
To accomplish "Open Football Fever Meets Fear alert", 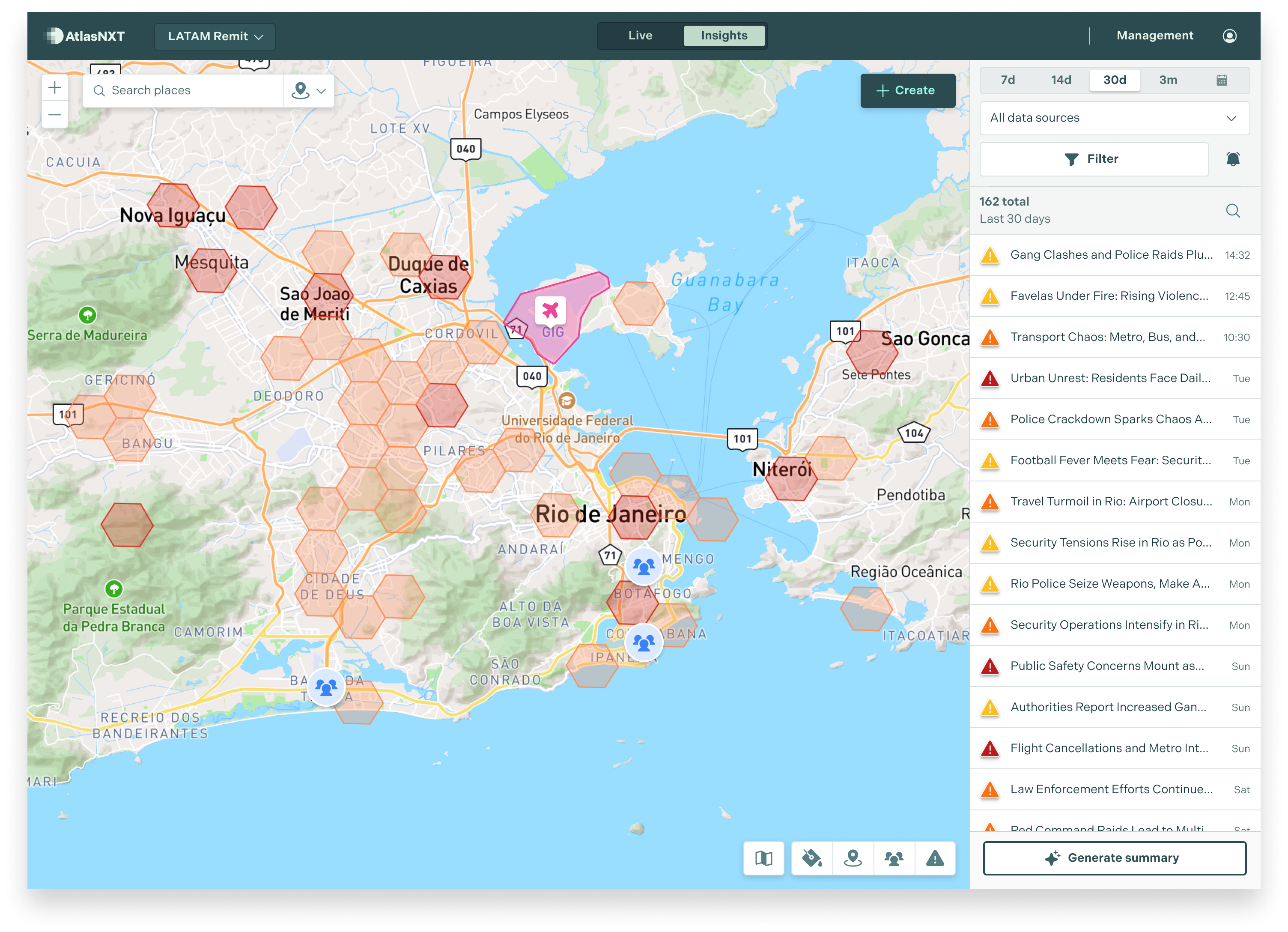I will [x=1114, y=460].
